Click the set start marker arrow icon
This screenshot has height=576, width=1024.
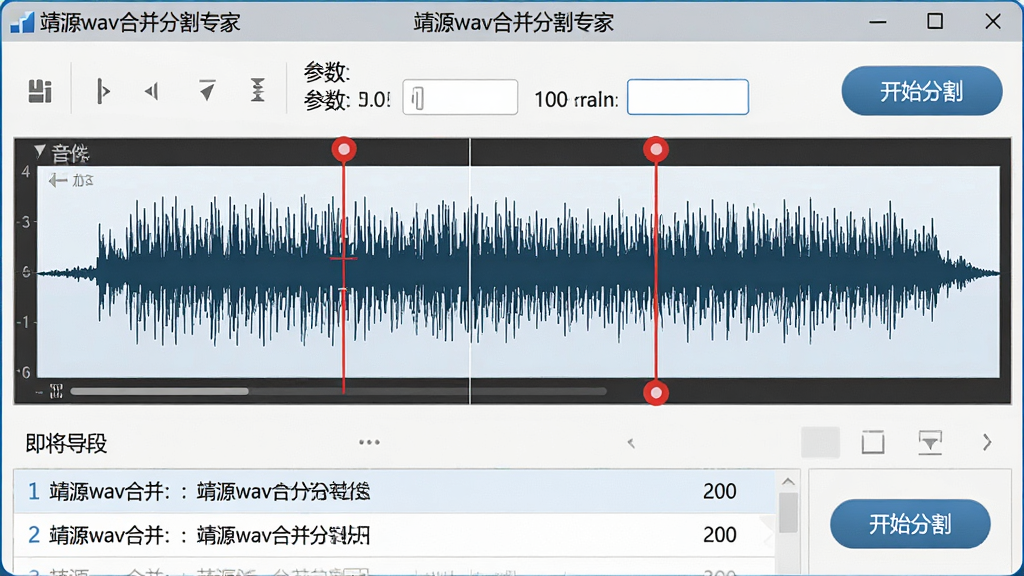click(x=103, y=91)
